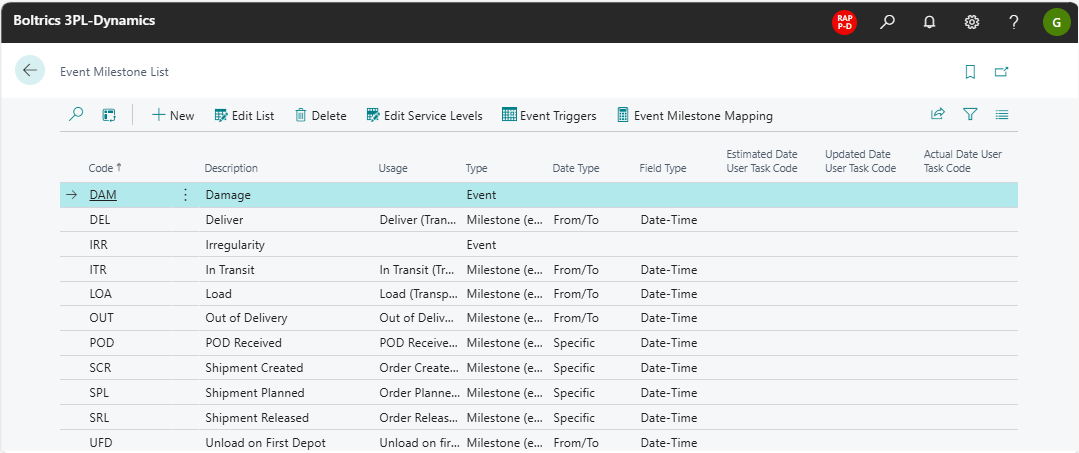
Task: Select the IRR code cell
Action: (x=100, y=244)
